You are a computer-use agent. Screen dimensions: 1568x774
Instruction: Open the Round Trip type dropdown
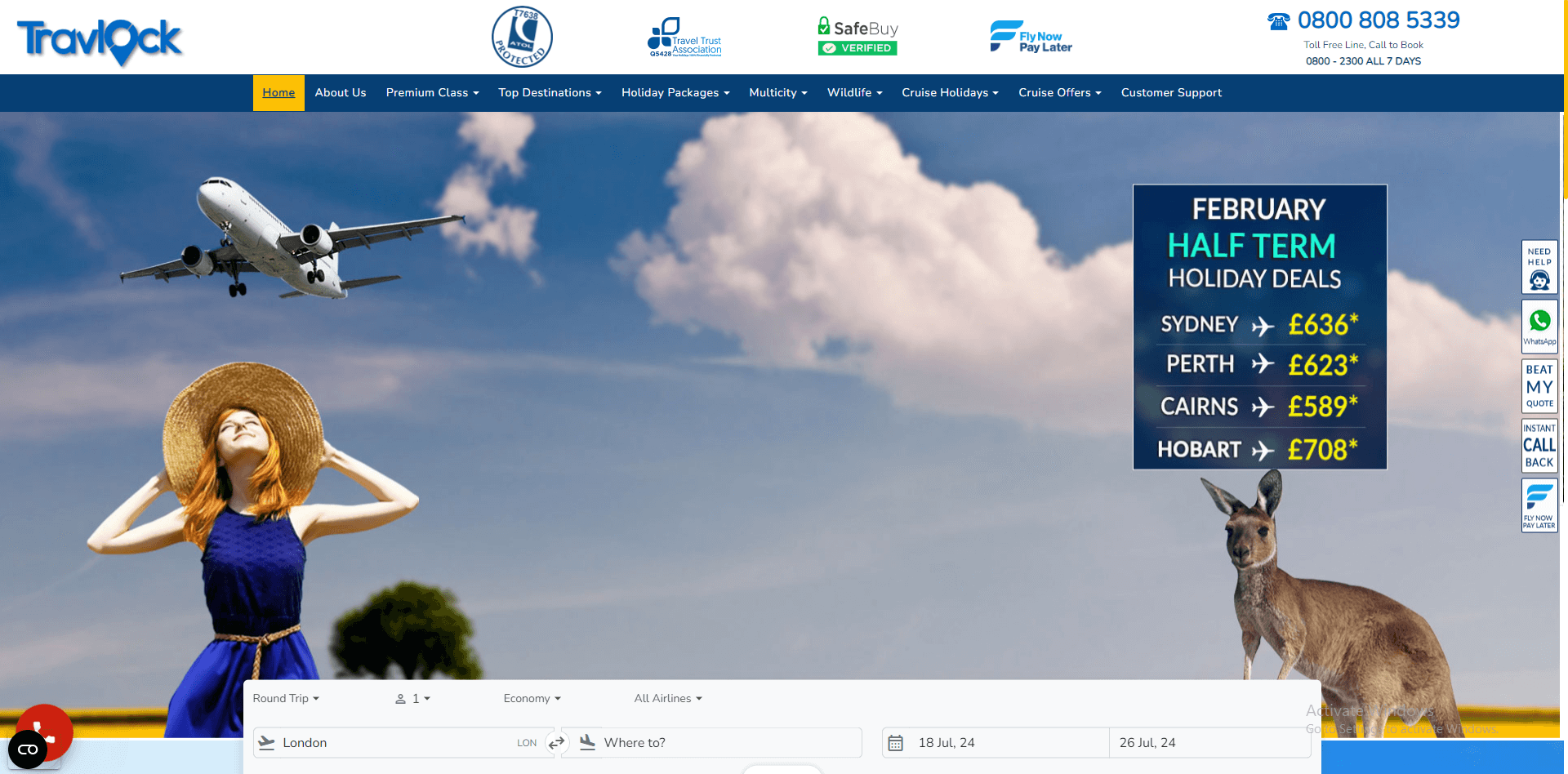click(x=286, y=699)
